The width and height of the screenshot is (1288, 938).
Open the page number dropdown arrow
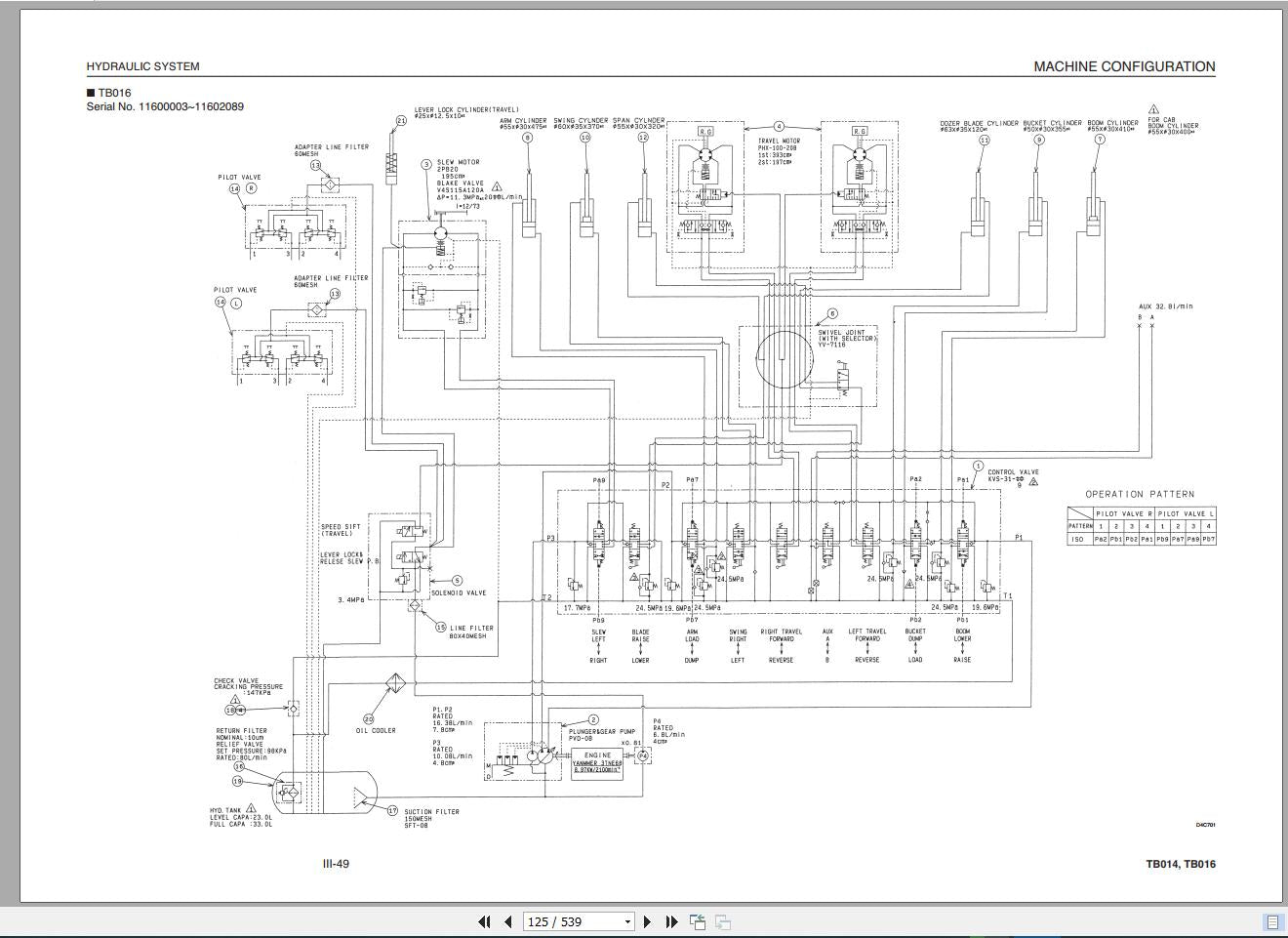click(627, 921)
